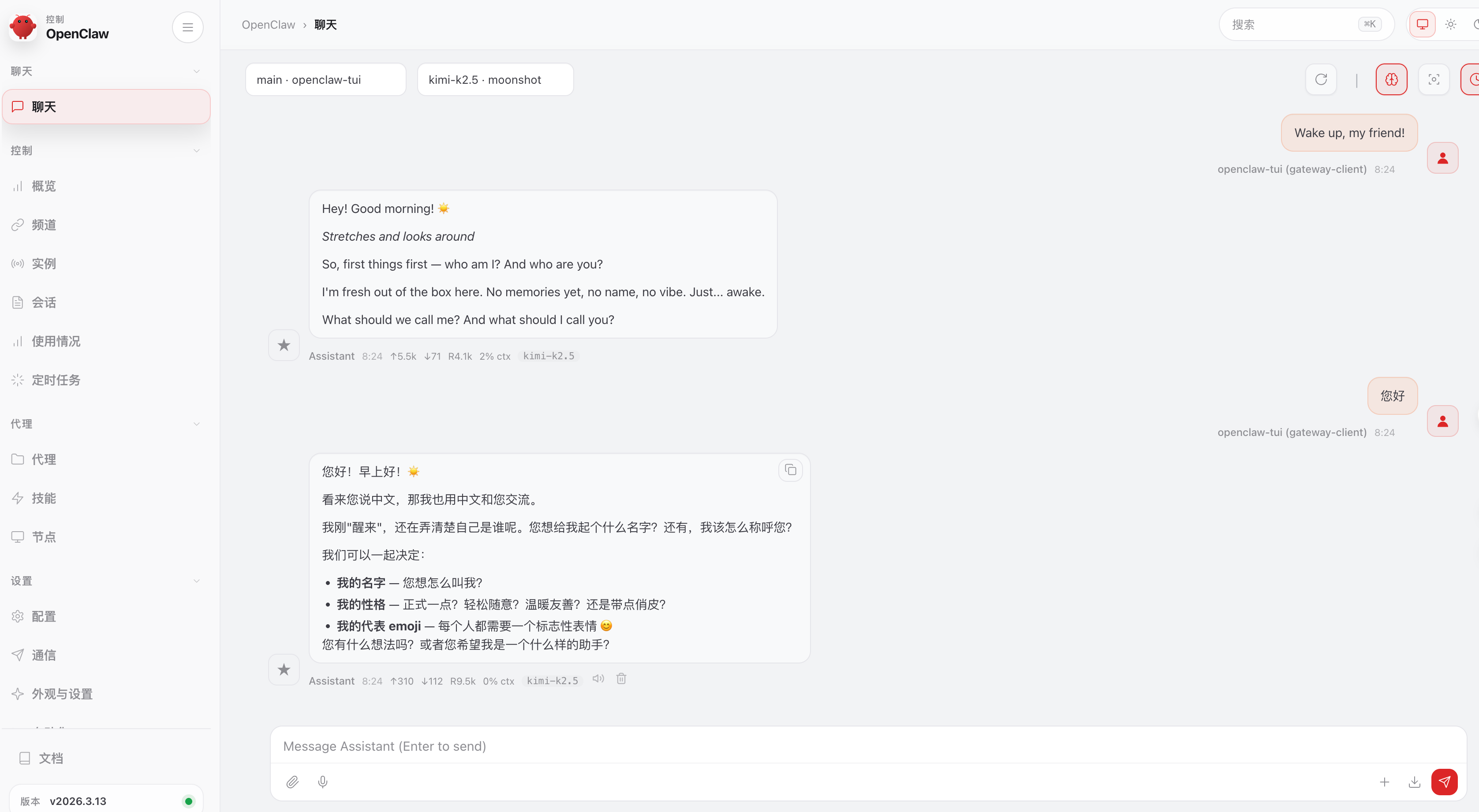Copy the Chinese assistant message

[791, 470]
